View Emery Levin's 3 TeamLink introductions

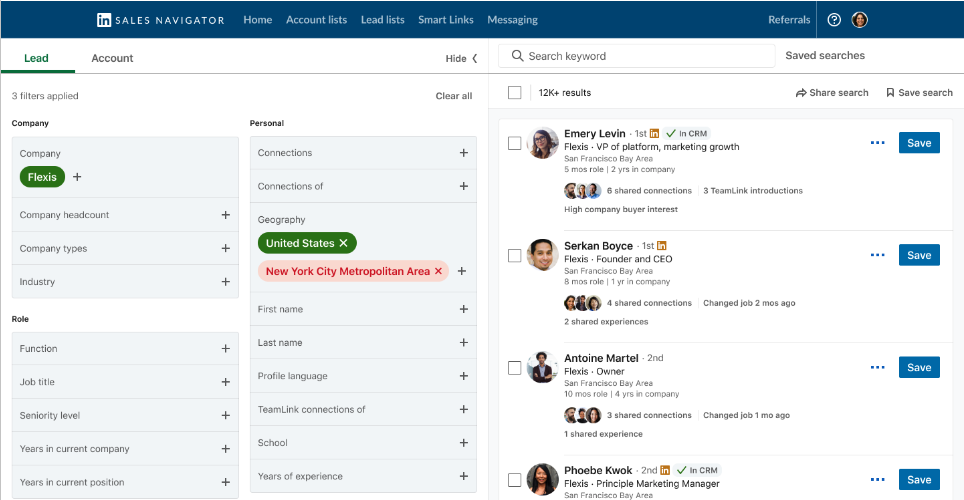pyautogui.click(x=753, y=191)
